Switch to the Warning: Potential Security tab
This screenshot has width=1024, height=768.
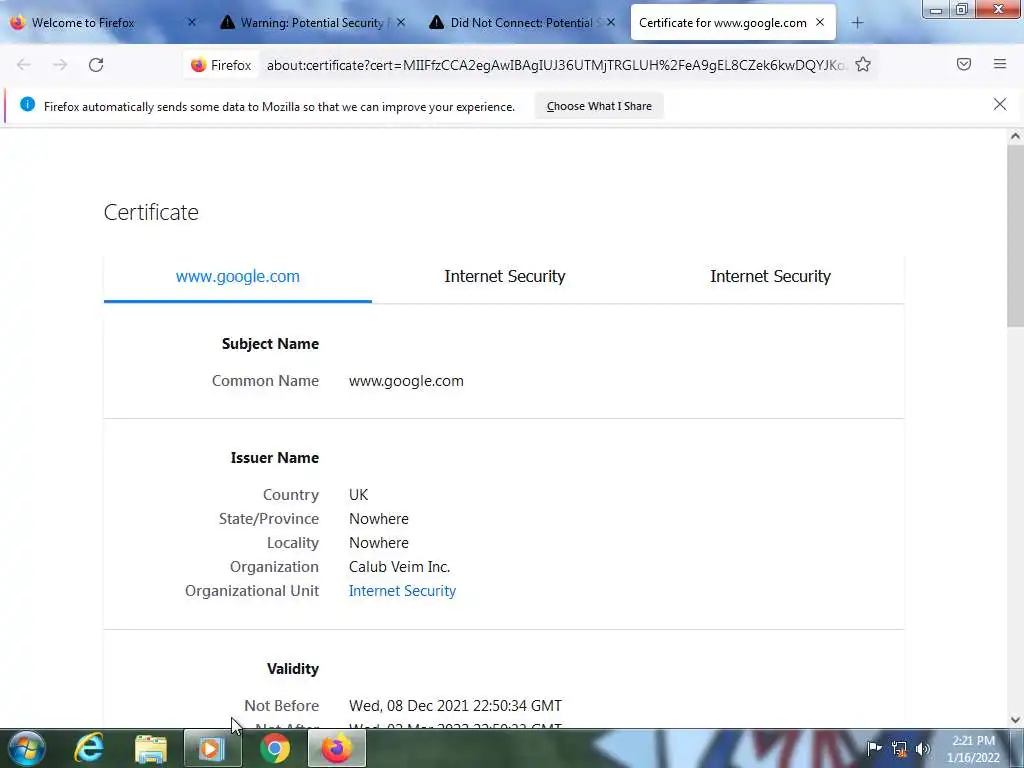312,23
